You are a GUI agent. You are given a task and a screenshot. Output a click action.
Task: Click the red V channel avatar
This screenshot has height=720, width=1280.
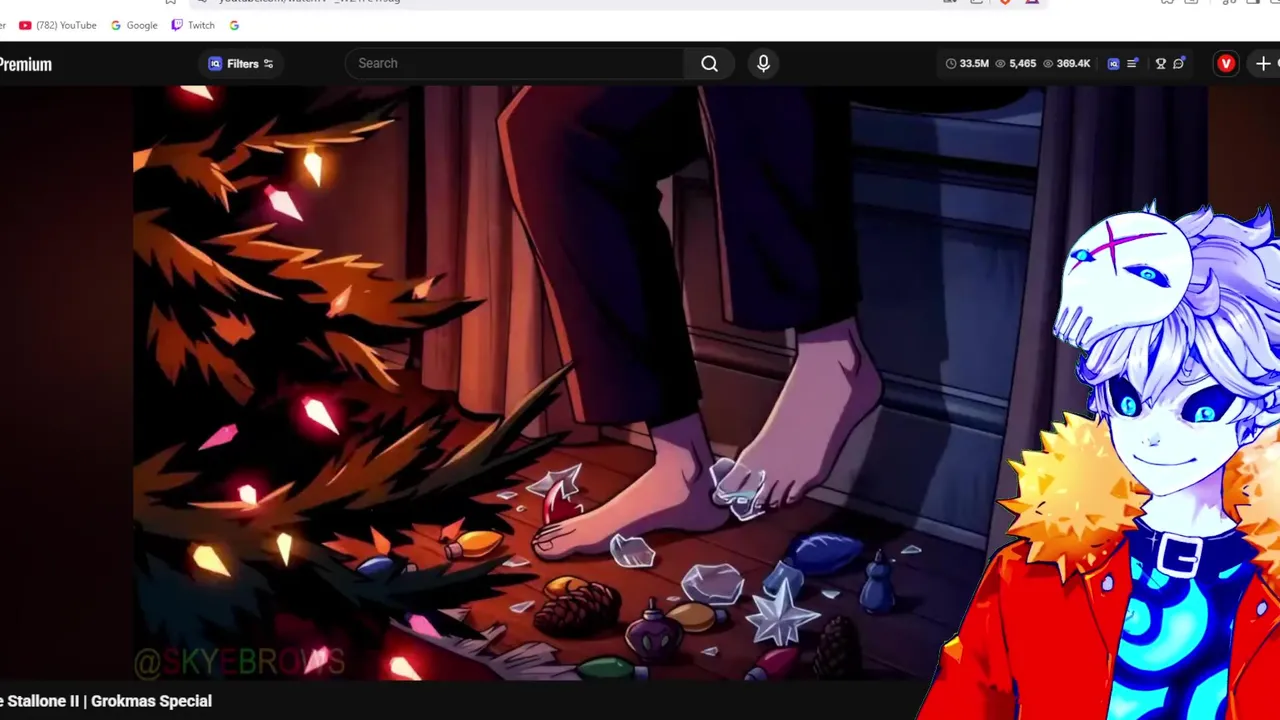[x=1226, y=64]
